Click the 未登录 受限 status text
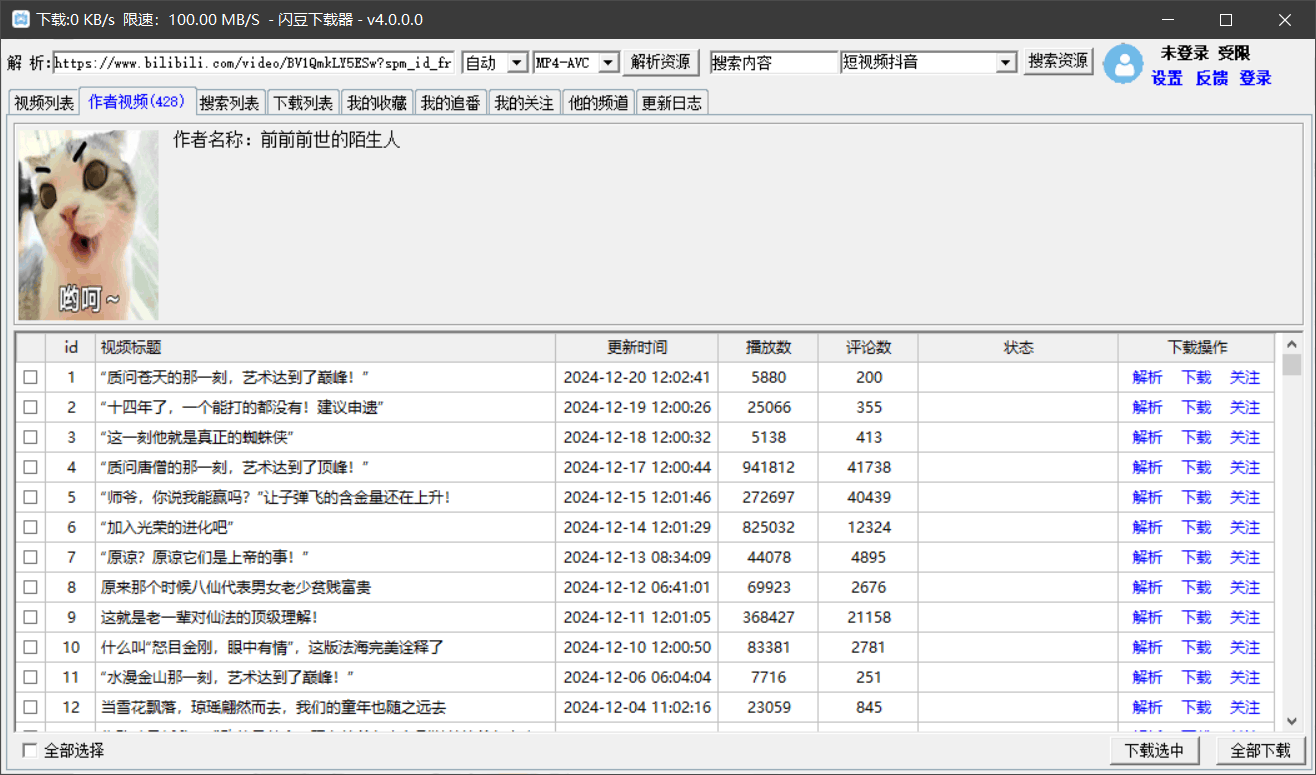This screenshot has height=775, width=1316. [1205, 53]
